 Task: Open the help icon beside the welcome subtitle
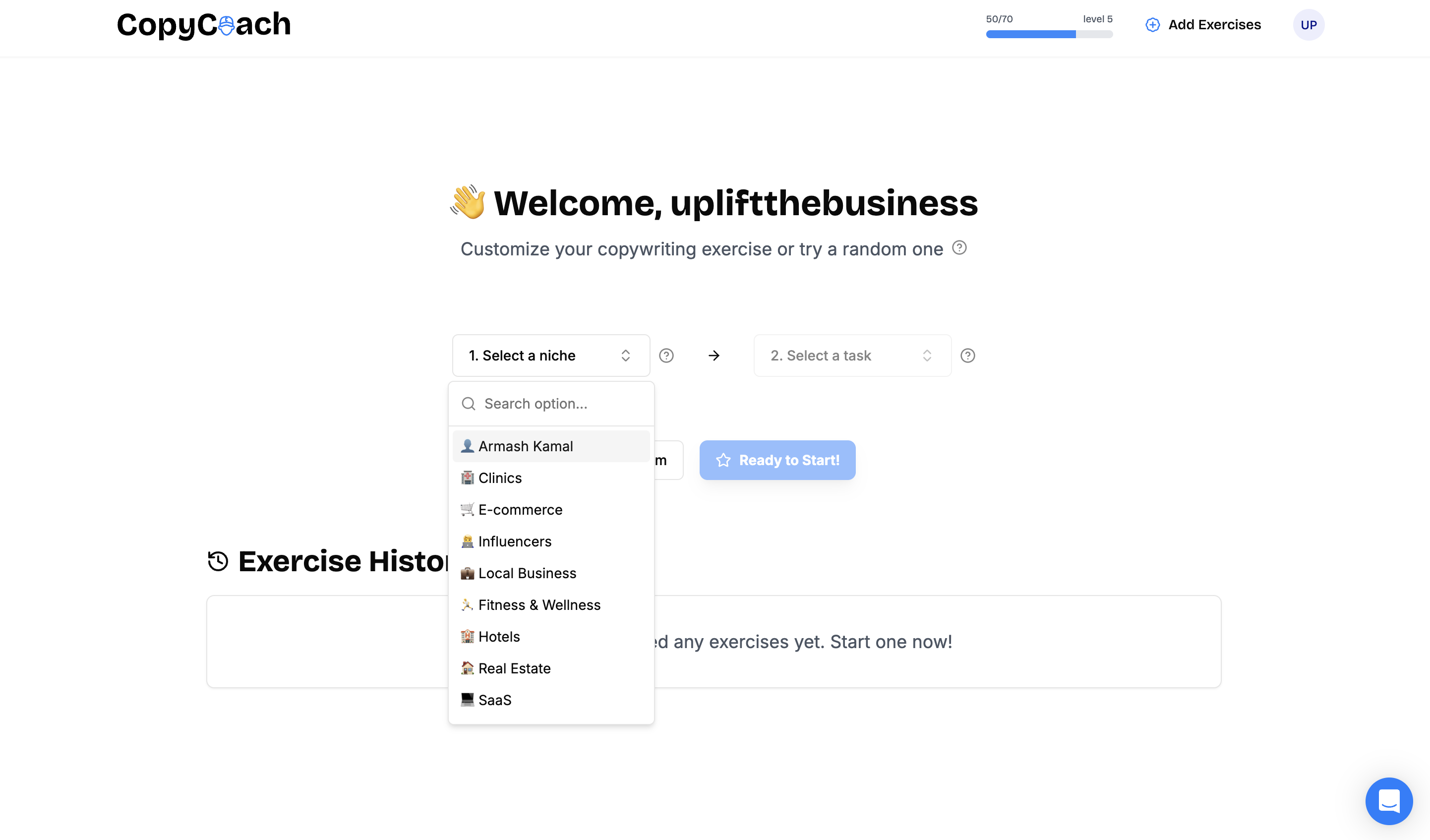[959, 247]
